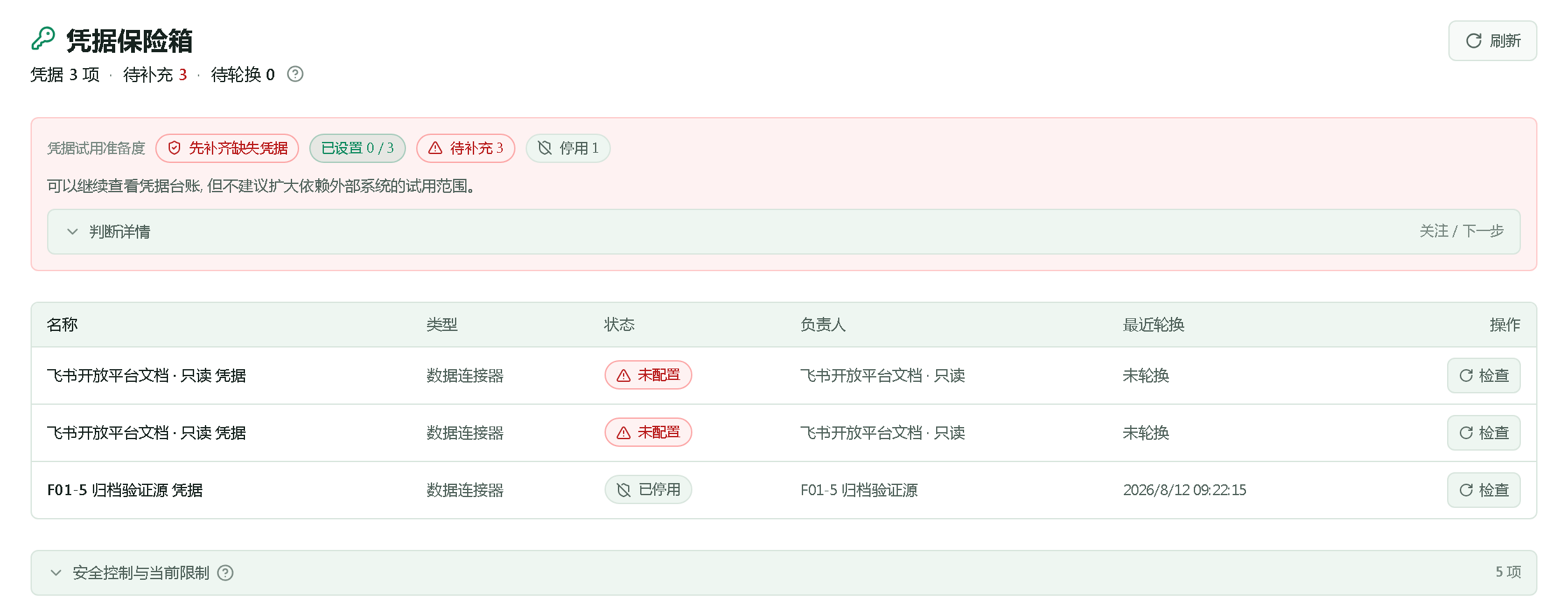This screenshot has width=1568, height=611.
Task: Open the help icon next to 待轮换 0
Action: [x=295, y=74]
